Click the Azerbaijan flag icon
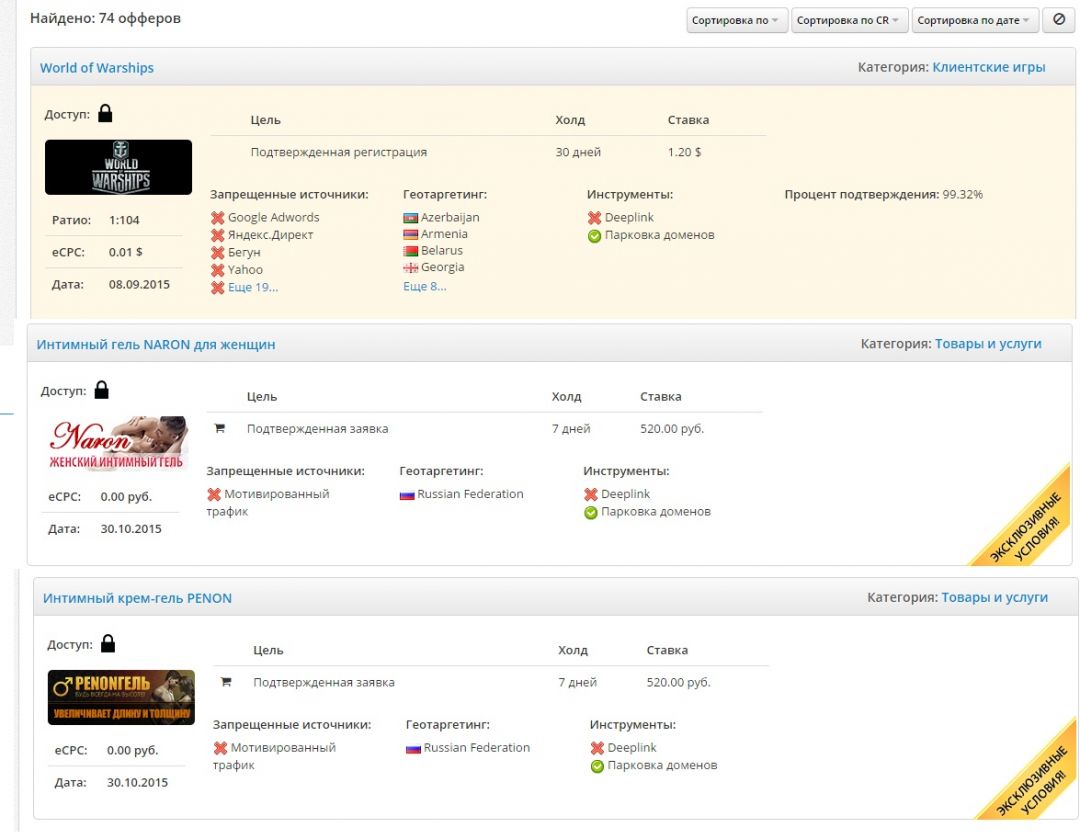Screen dimensions: 1080x839 pos(411,218)
